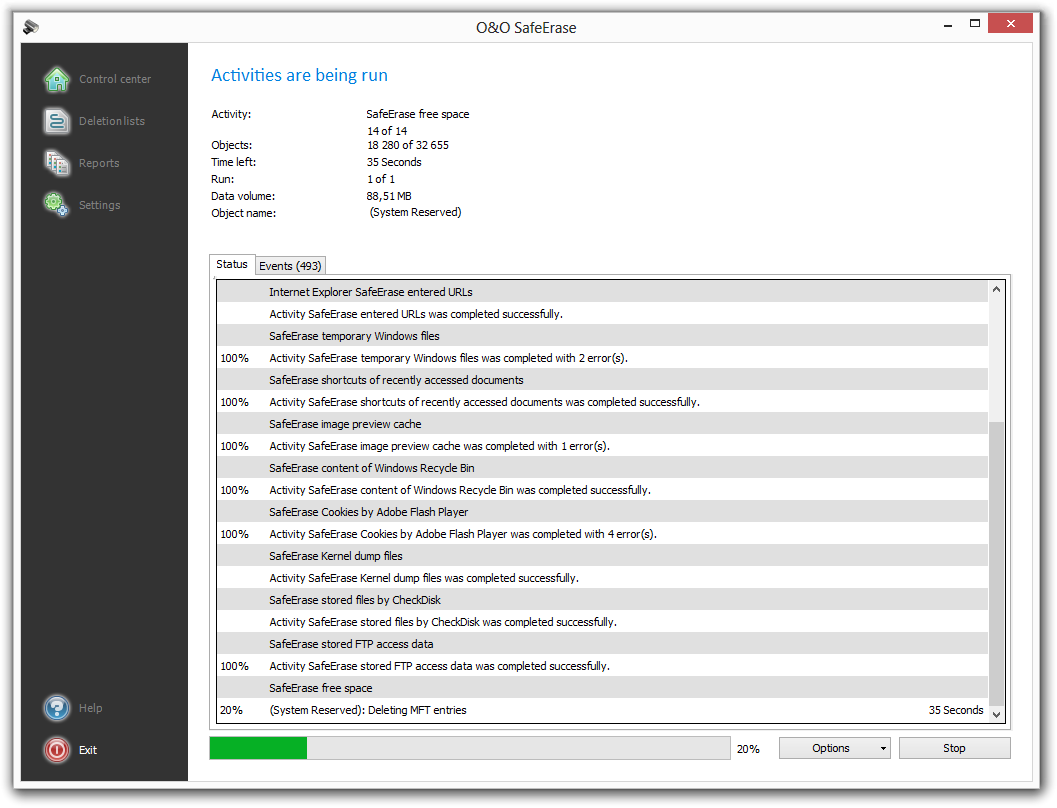The width and height of the screenshot is (1057, 808).
Task: Select 'SafeErase free space' row in status list
Action: (x=603, y=688)
